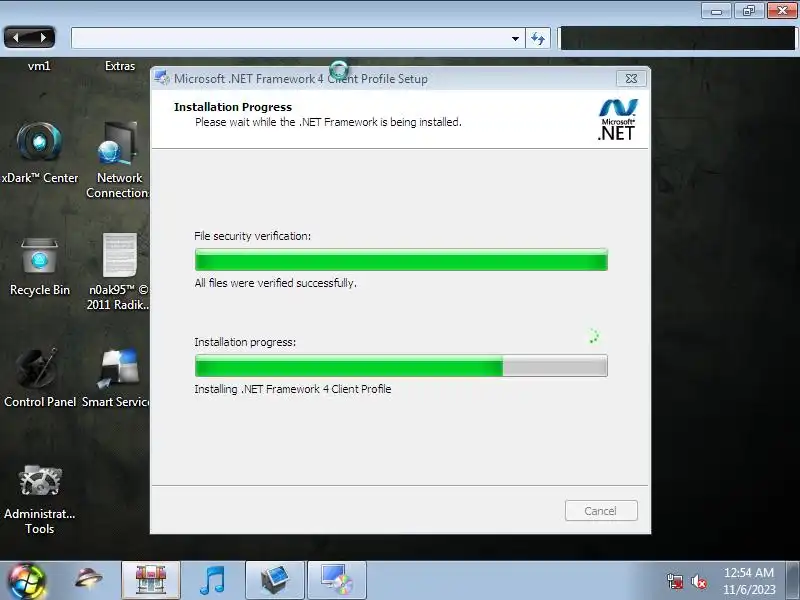Screen dimensions: 800x600
Task: Launch the music note taskbar app
Action: click(212, 581)
